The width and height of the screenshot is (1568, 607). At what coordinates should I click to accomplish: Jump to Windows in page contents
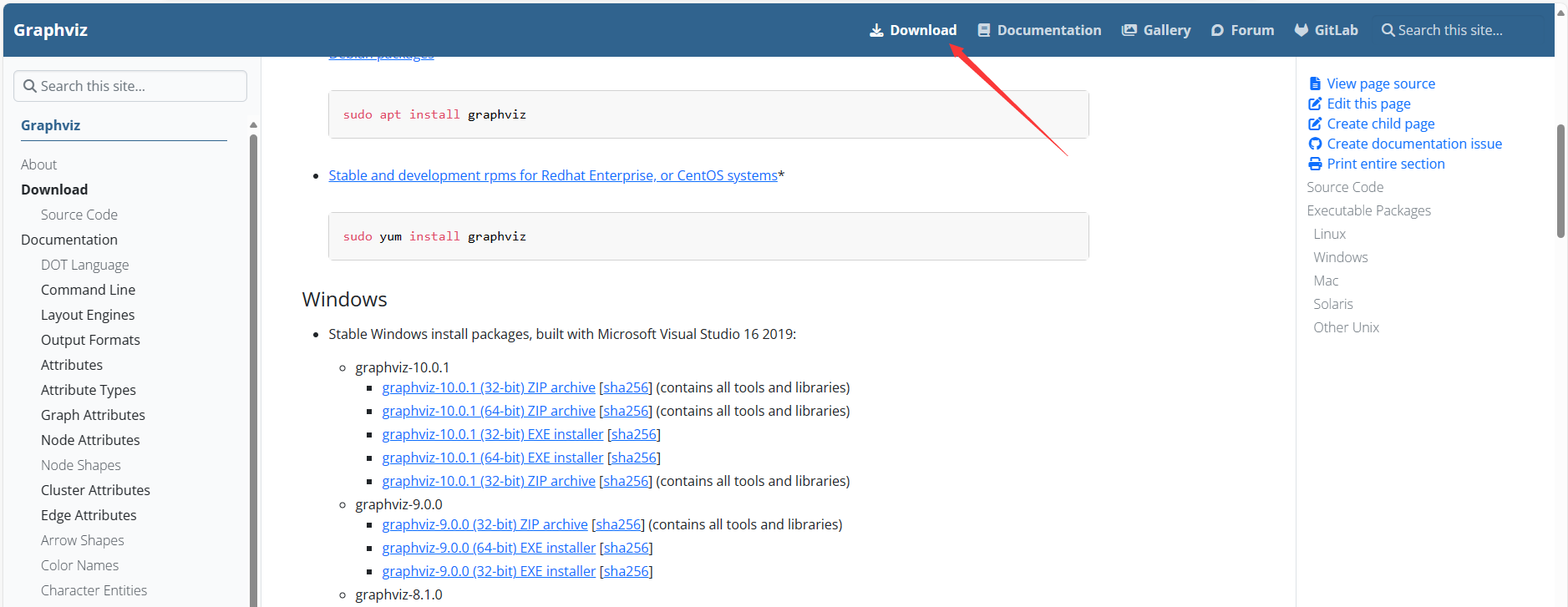1341,257
